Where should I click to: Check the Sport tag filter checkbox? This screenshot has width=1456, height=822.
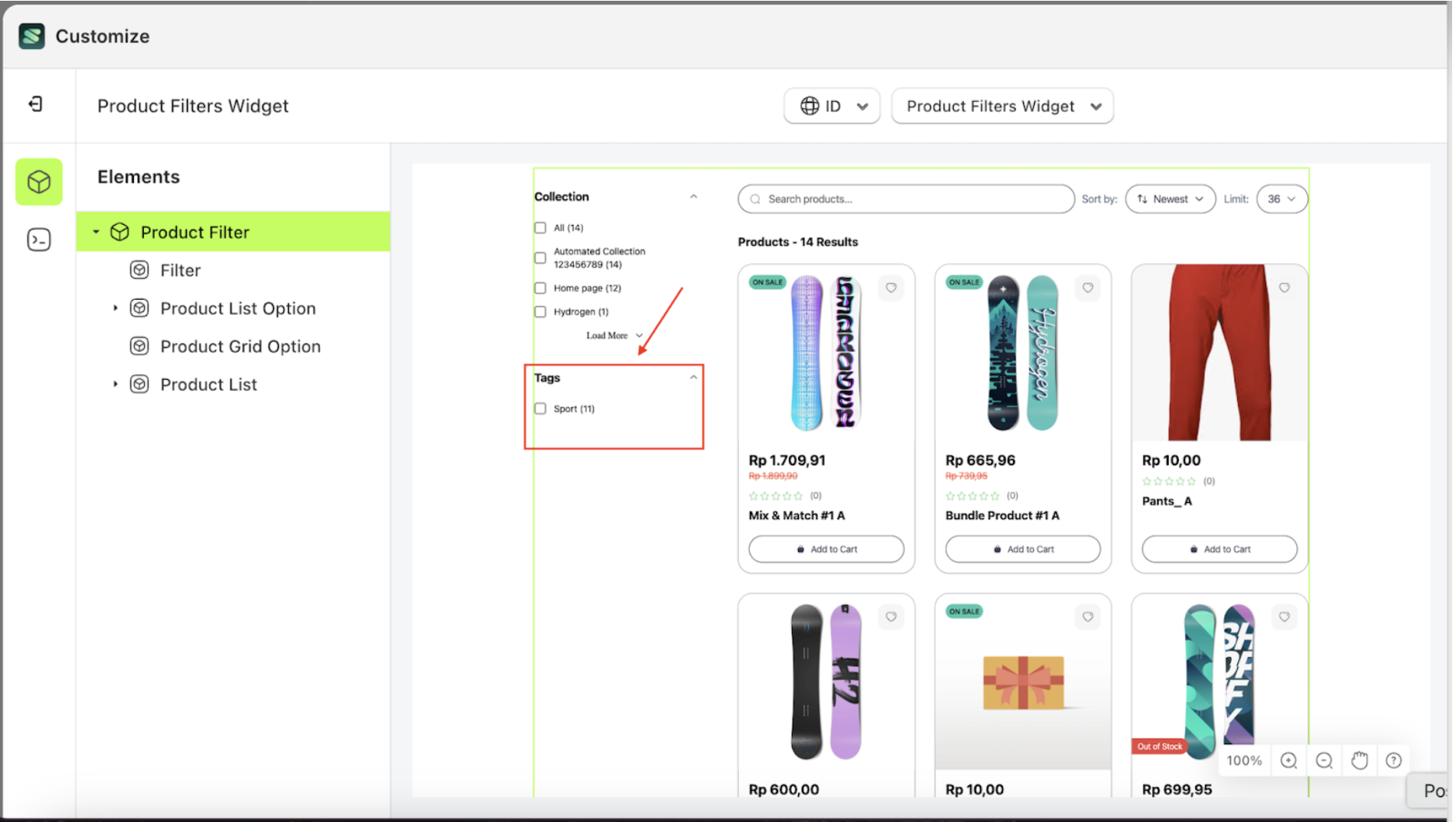(540, 409)
